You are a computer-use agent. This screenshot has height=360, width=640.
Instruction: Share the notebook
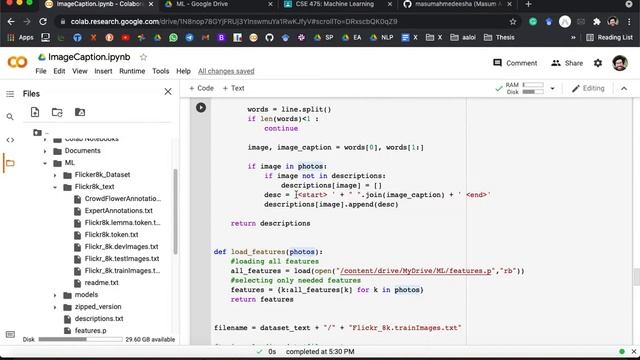[x=567, y=63]
